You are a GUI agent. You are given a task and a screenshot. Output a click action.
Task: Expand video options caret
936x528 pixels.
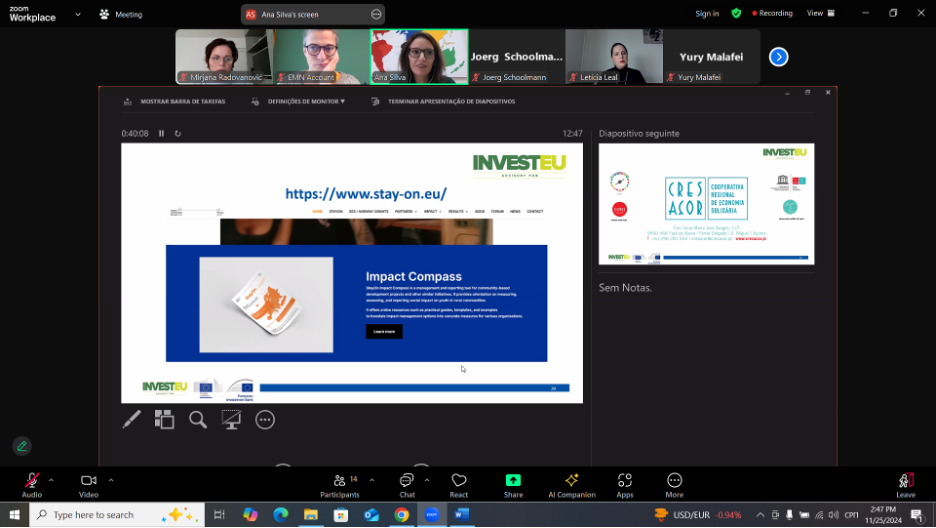[111, 480]
